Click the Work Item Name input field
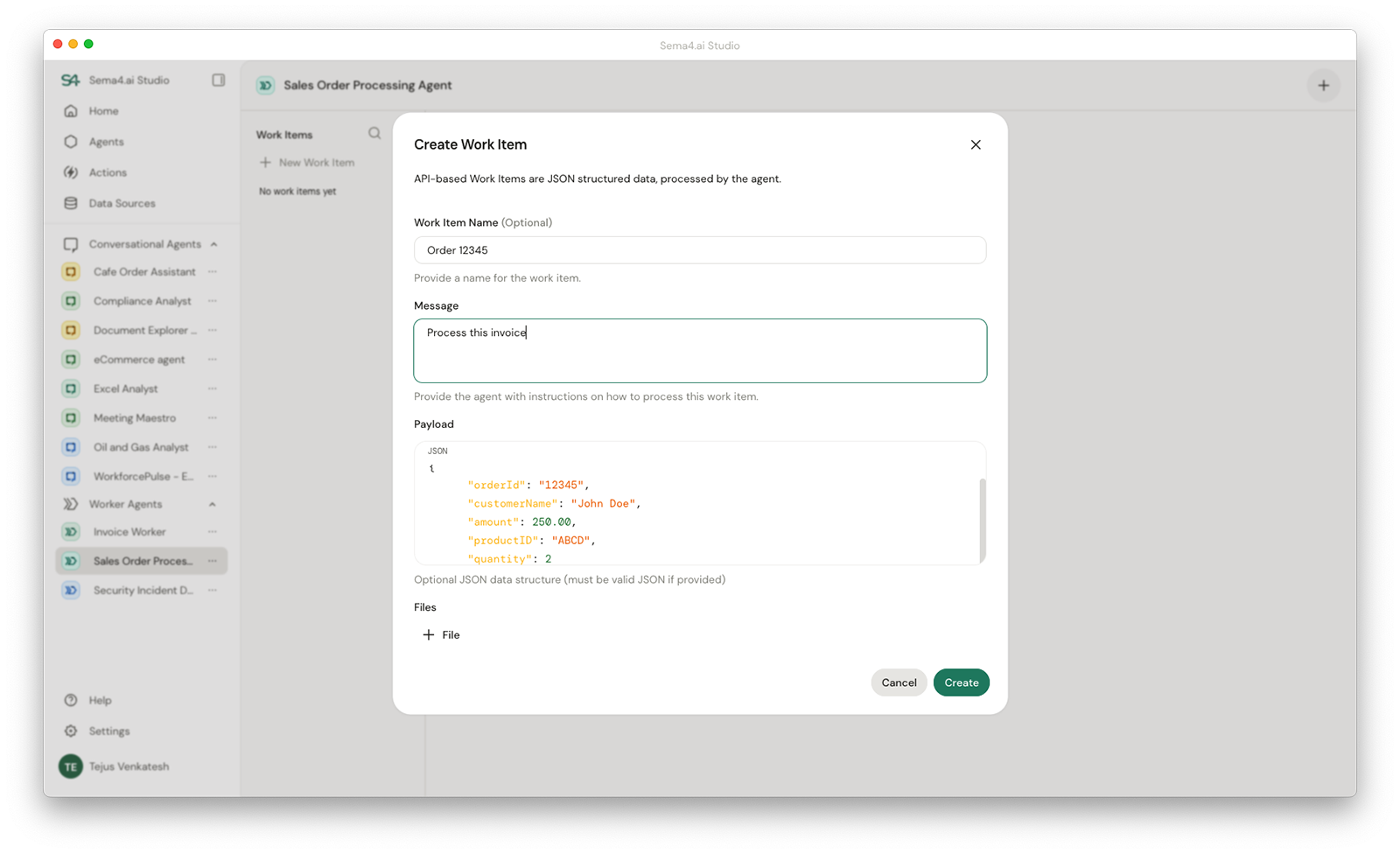The height and width of the screenshot is (854, 1400). click(x=699, y=250)
